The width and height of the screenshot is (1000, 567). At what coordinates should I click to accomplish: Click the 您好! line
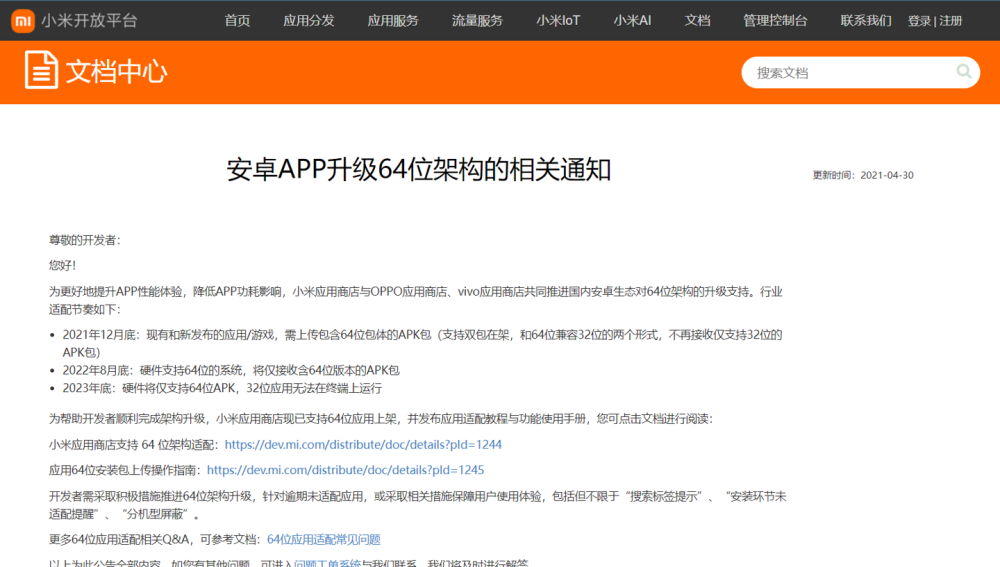tap(62, 265)
